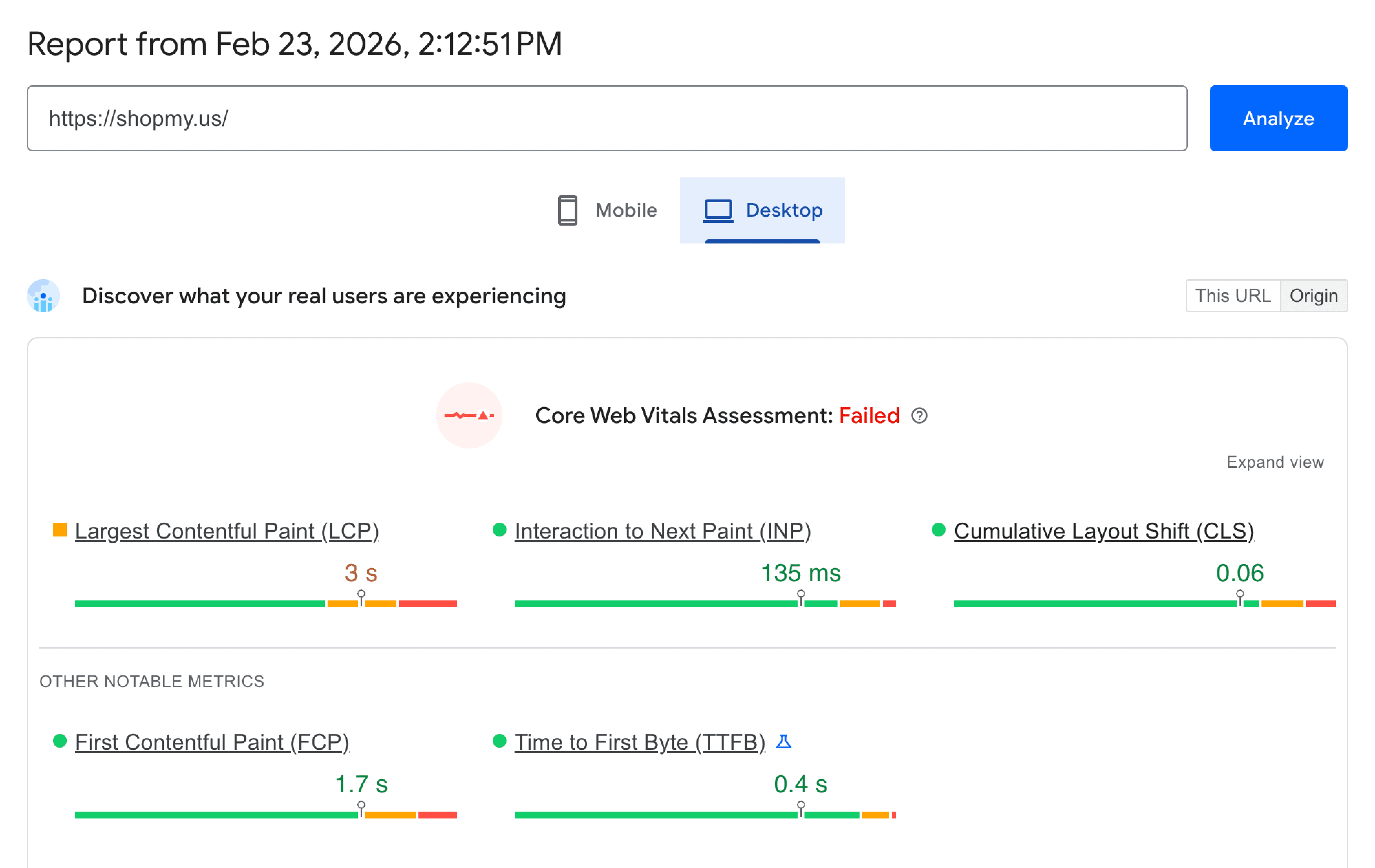Click the Core Web Vitals help question icon
1375x868 pixels.
pyautogui.click(x=919, y=415)
